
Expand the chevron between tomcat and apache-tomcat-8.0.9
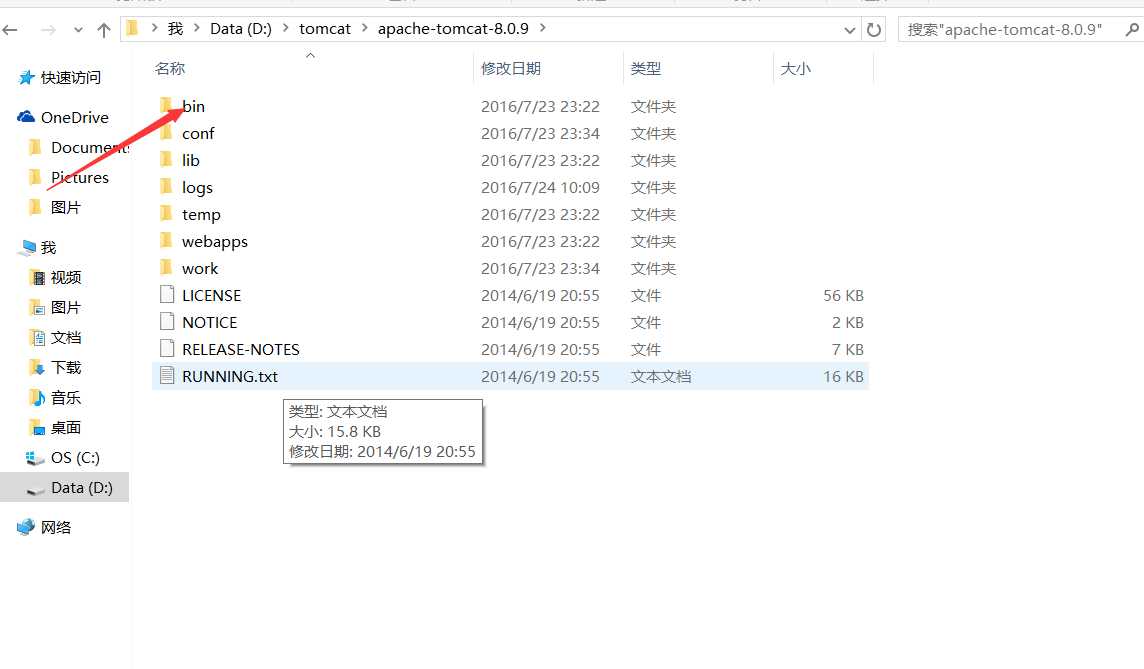click(364, 28)
